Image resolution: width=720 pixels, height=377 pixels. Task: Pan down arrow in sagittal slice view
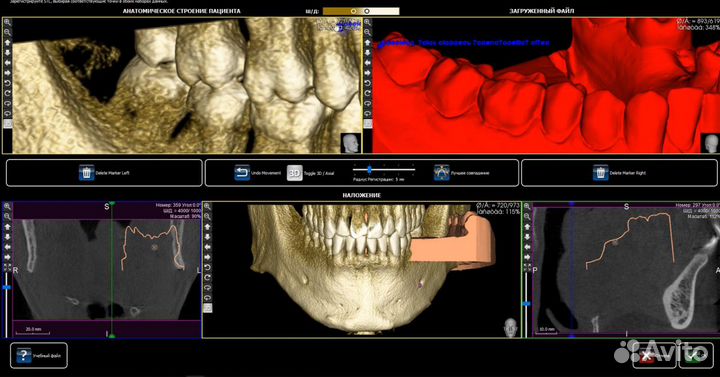527,237
